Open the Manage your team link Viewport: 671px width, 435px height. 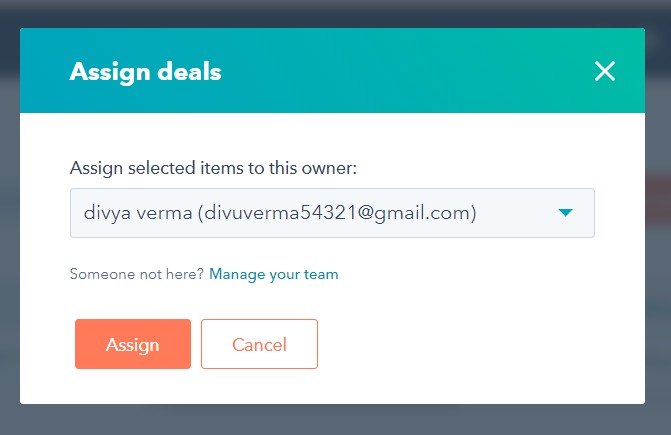273,274
